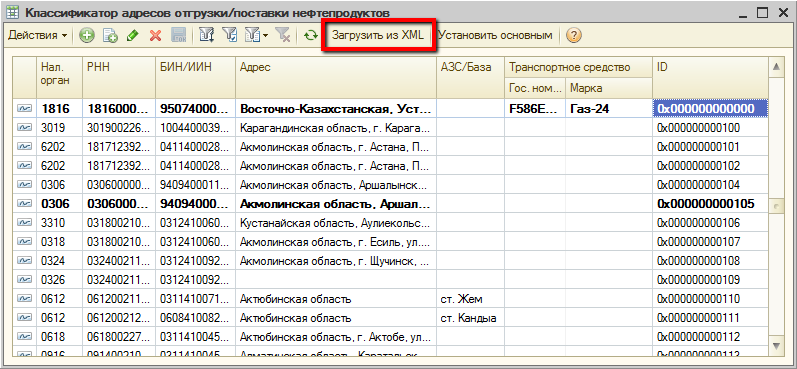The height and width of the screenshot is (369, 797).
Task: Open help with the question mark icon
Action: pos(574,36)
